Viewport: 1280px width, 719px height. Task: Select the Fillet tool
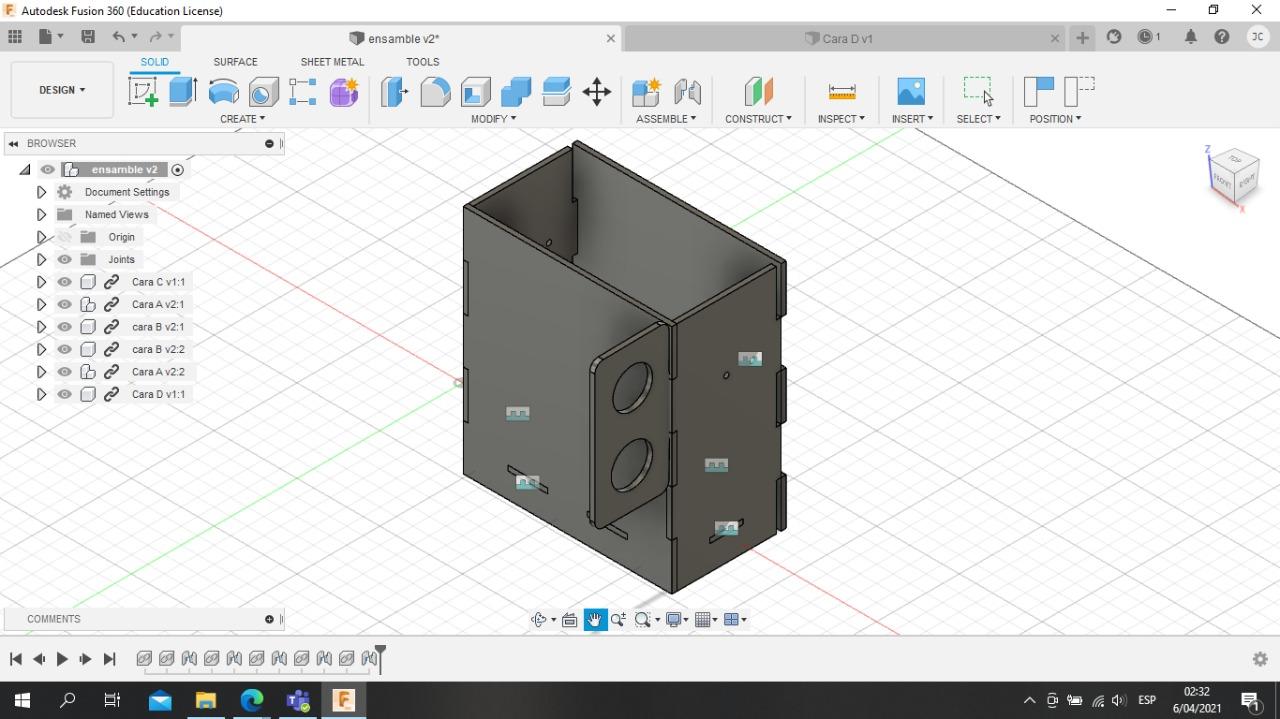pyautogui.click(x=435, y=92)
